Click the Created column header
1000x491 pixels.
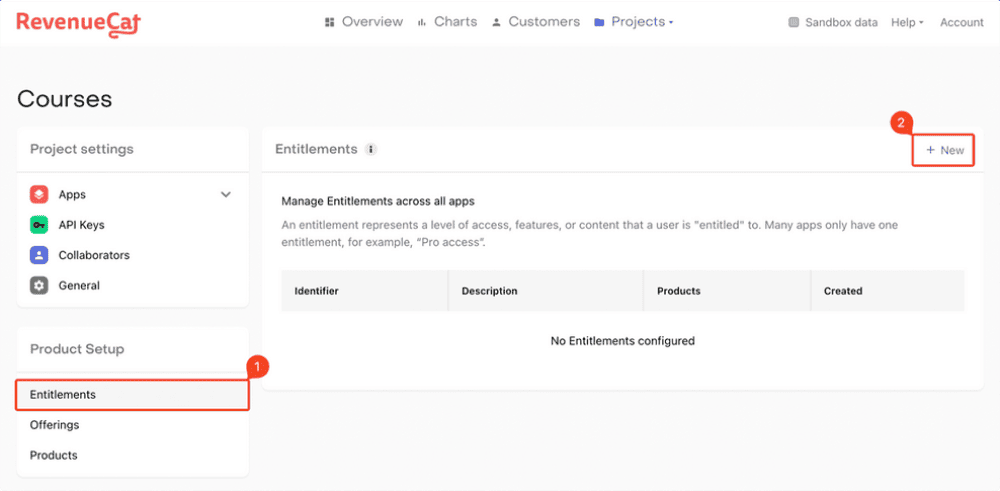point(843,291)
